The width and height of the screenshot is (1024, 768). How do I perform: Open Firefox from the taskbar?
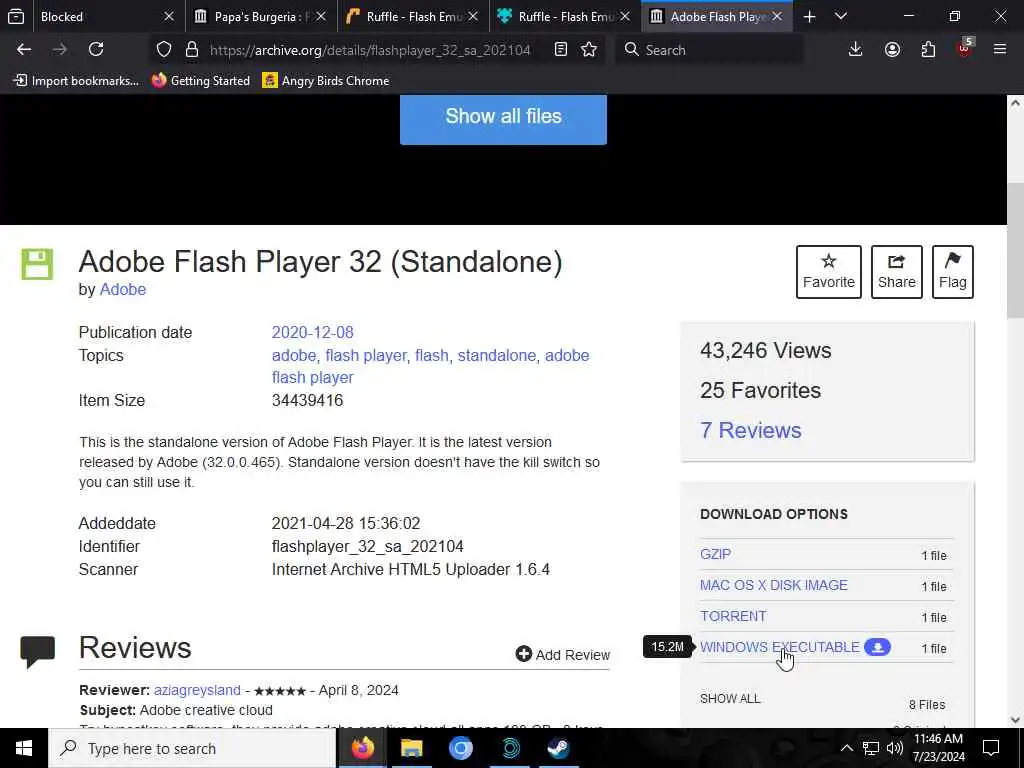(x=362, y=748)
